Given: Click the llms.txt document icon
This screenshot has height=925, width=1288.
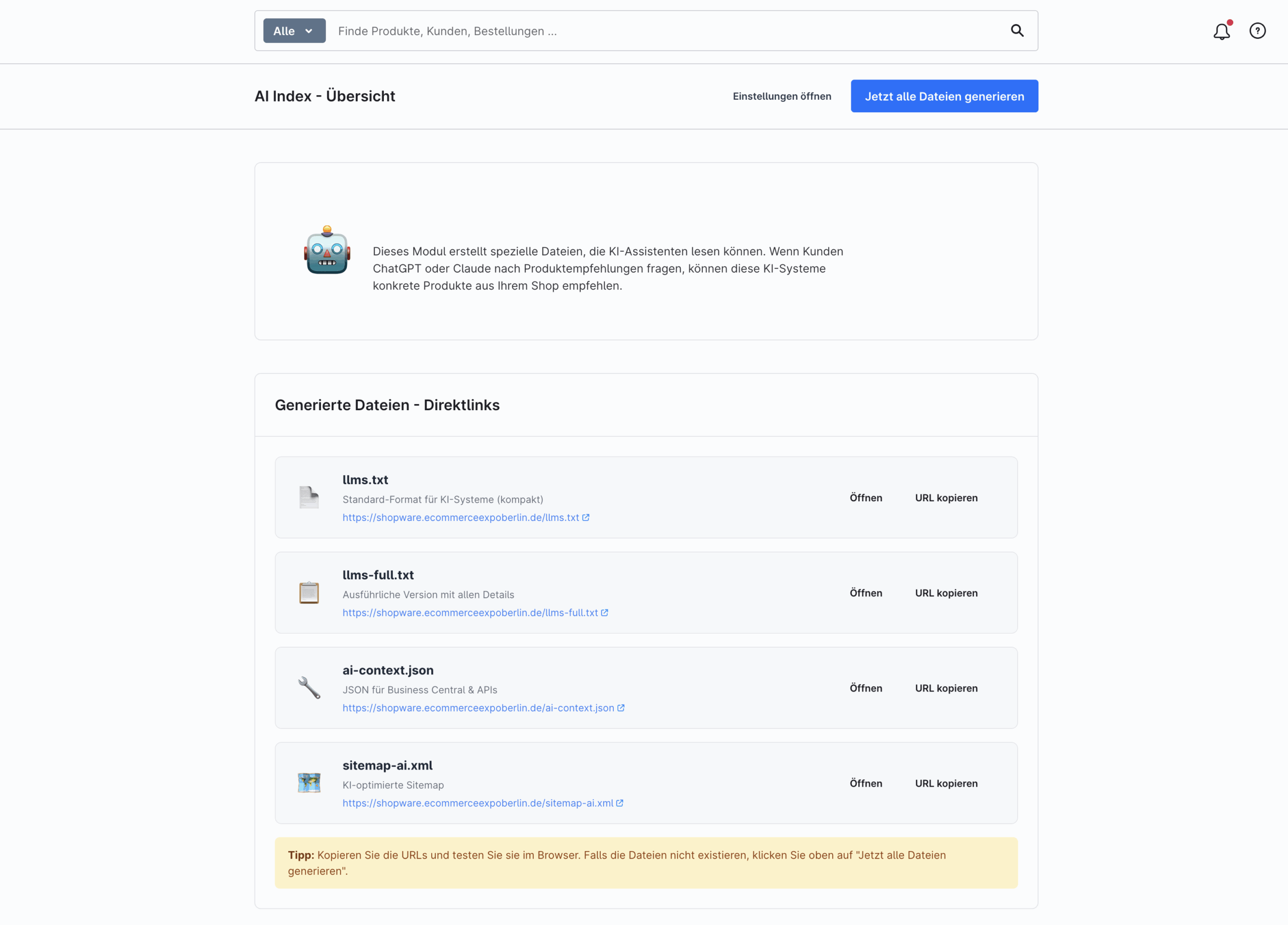Looking at the screenshot, I should point(309,497).
